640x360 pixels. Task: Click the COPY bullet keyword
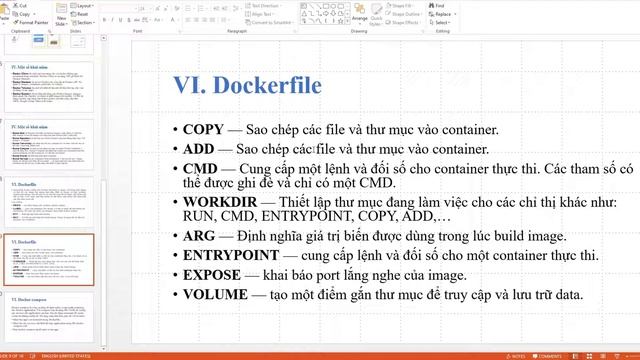(203, 129)
